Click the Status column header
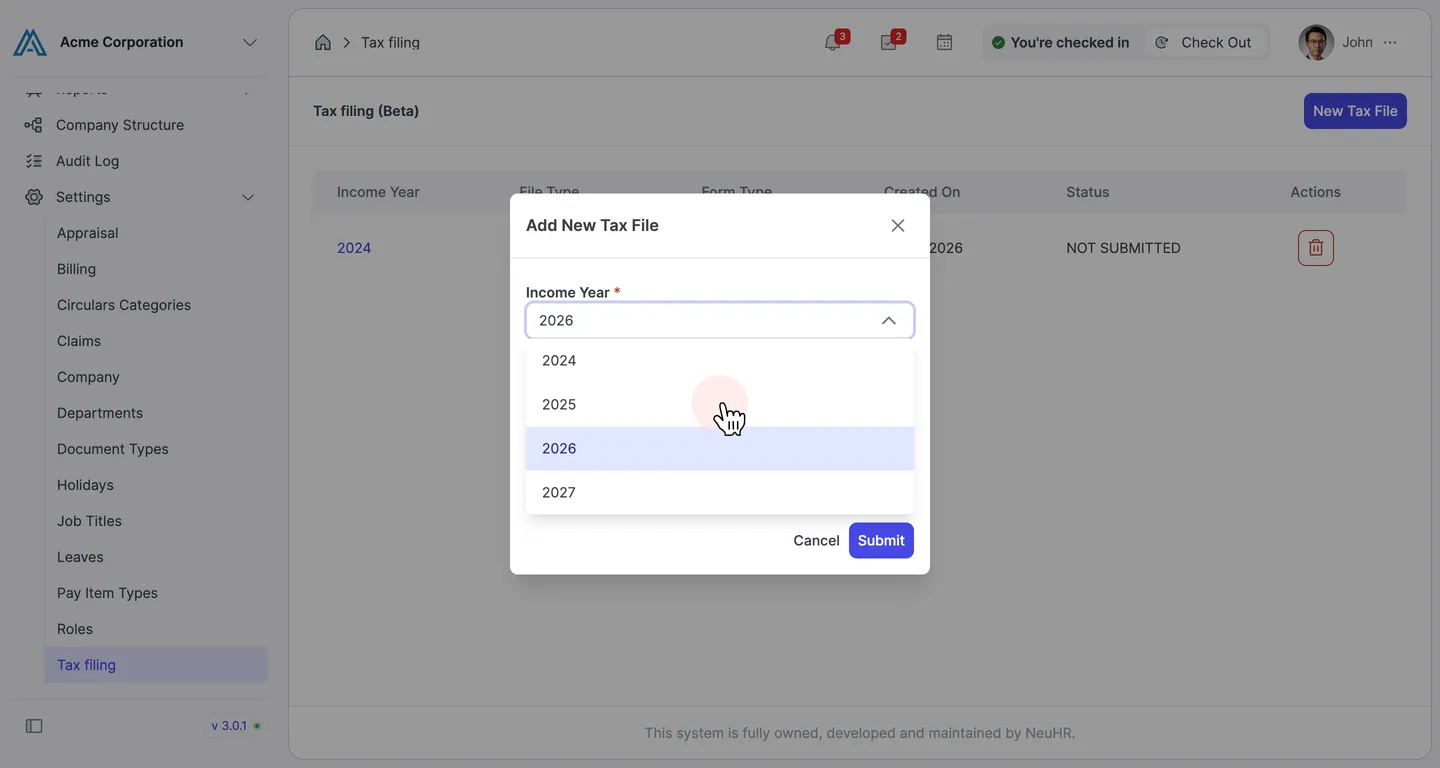This screenshot has width=1440, height=768. coord(1088,192)
